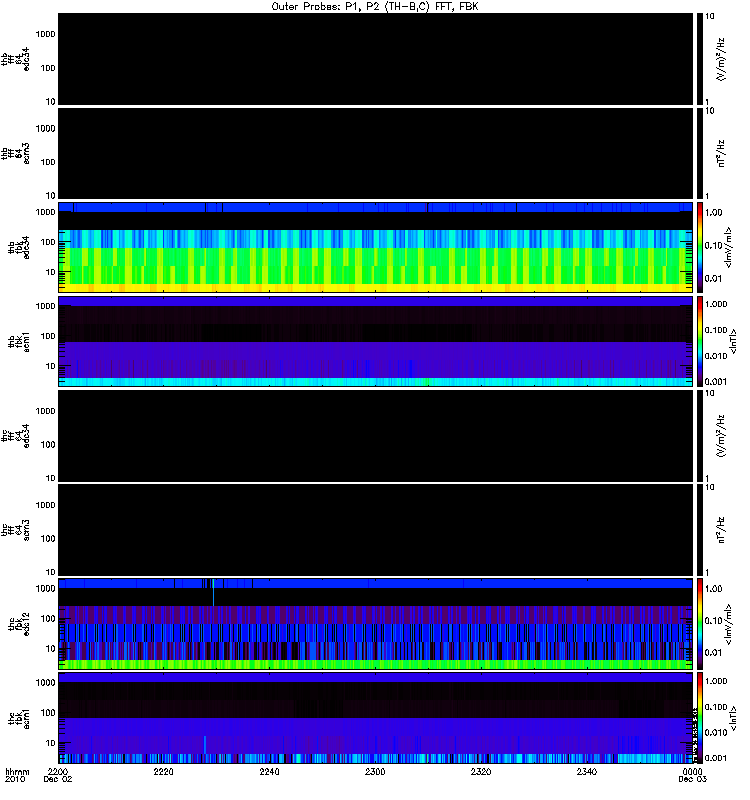The image size is (750, 800).
Task: Click the "thb fbk edc34" y-axis title
Action: pos(19,247)
